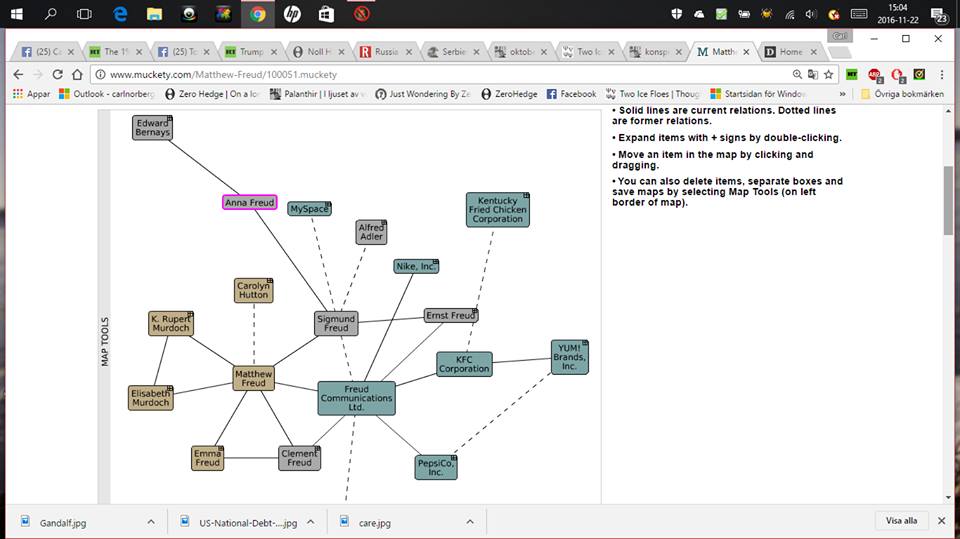Open the Adblock extension icon
This screenshot has width=960, height=539.
[x=875, y=74]
